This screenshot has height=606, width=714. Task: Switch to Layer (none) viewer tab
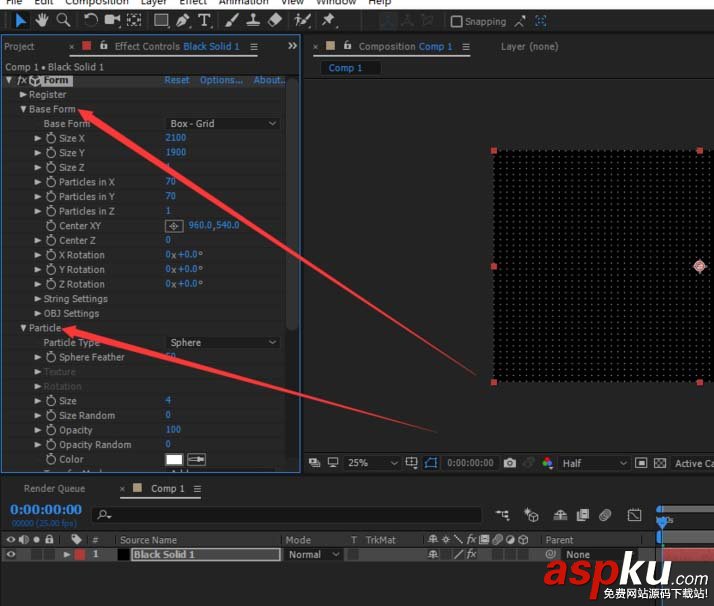(x=529, y=46)
